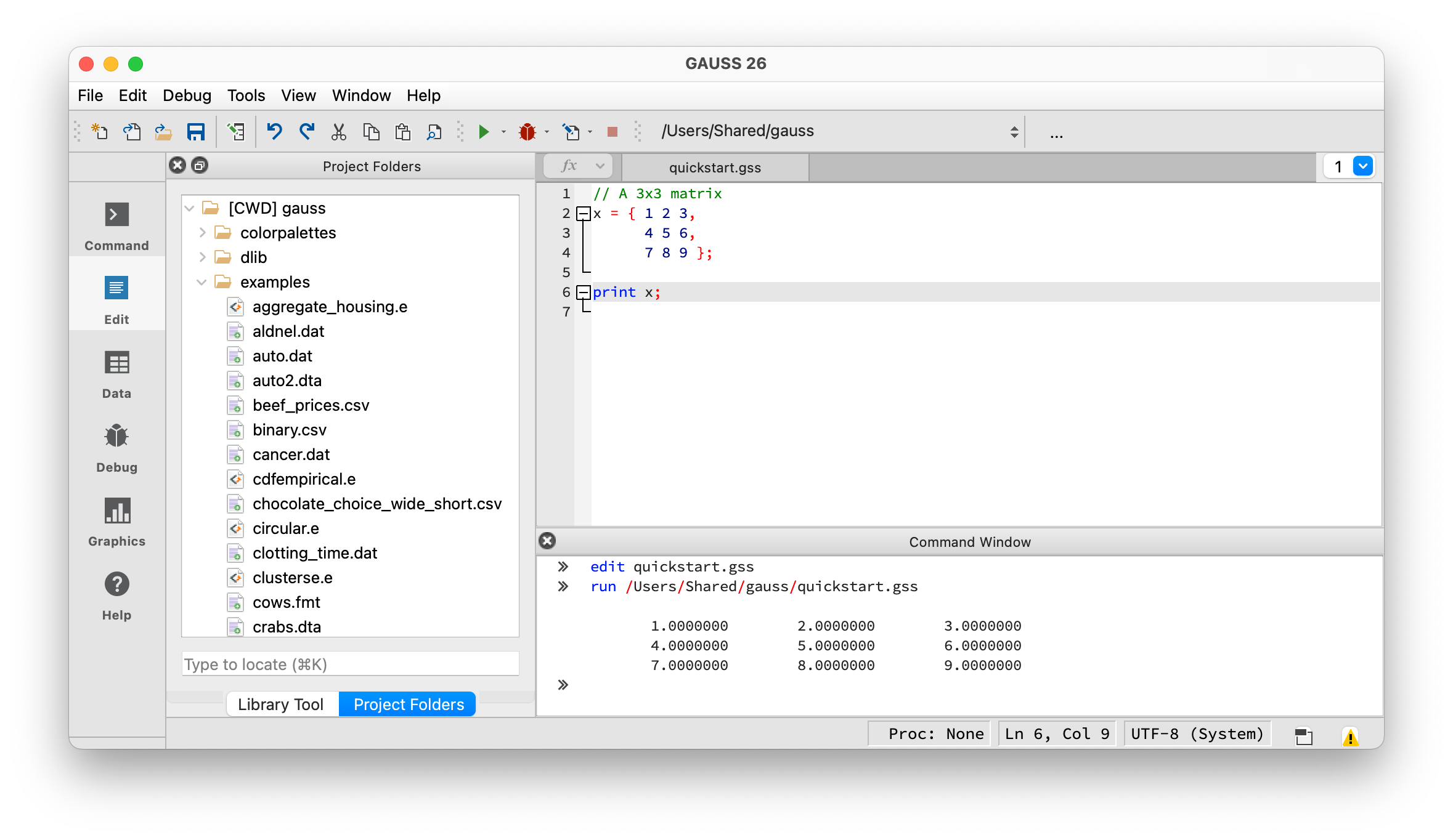Image resolution: width=1453 pixels, height=840 pixels.
Task: Open the working directory path dropdown
Action: pyautogui.click(x=1014, y=132)
